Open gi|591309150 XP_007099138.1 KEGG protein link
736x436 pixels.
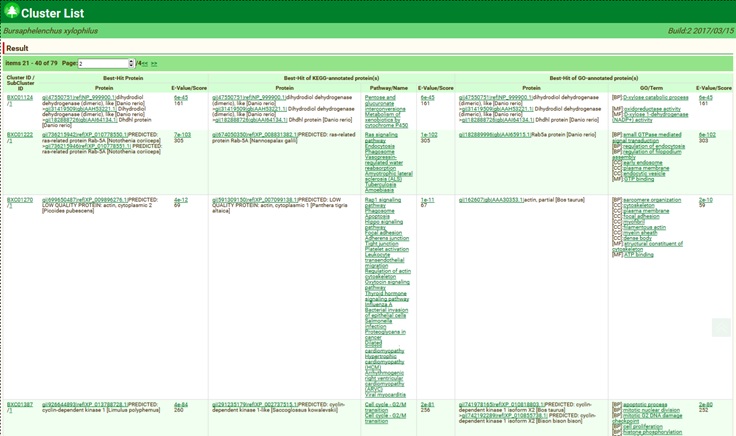pos(254,200)
